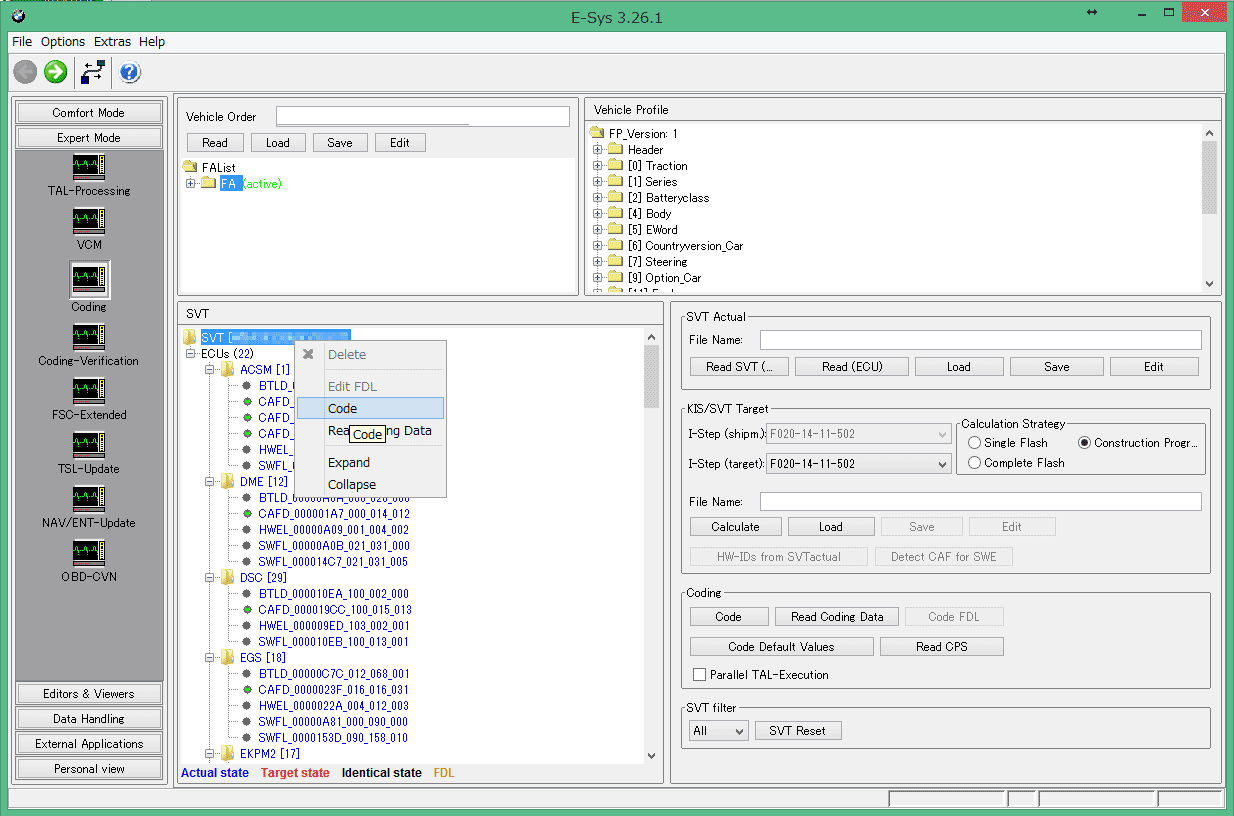Click the Read SVT button
This screenshot has height=816, width=1234.
coord(740,367)
